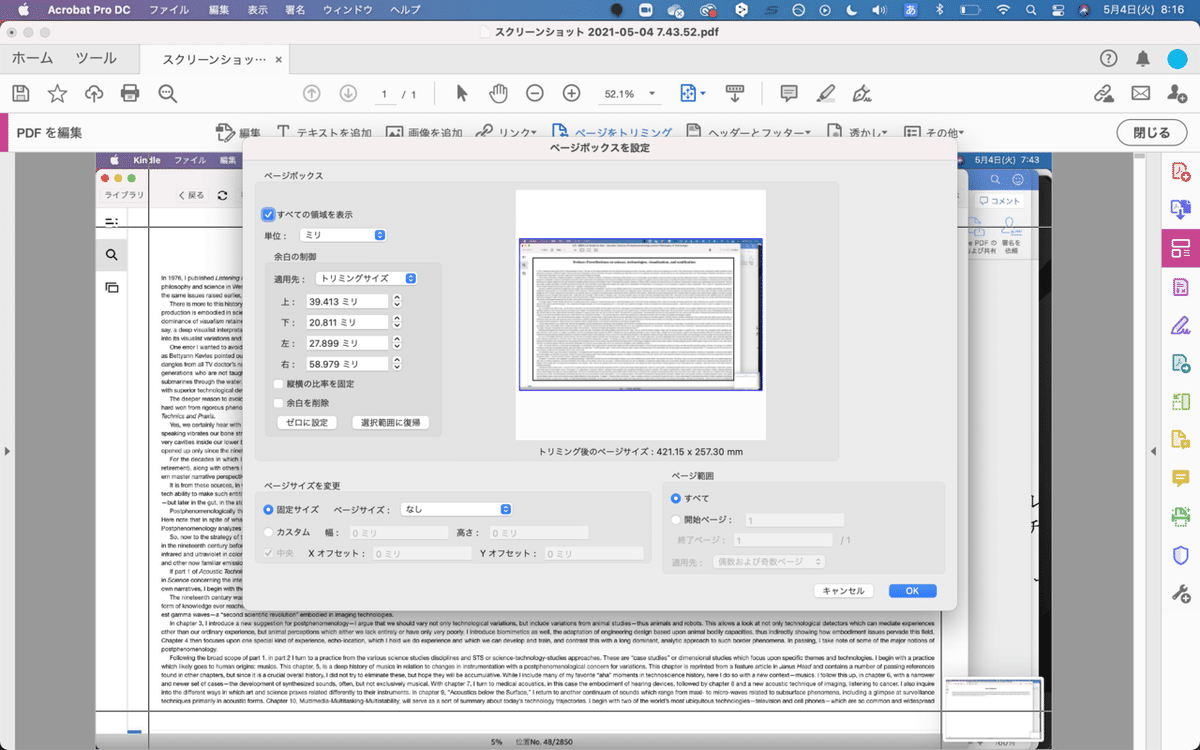Click the 左 margin value field
1200x750 pixels.
tap(348, 343)
